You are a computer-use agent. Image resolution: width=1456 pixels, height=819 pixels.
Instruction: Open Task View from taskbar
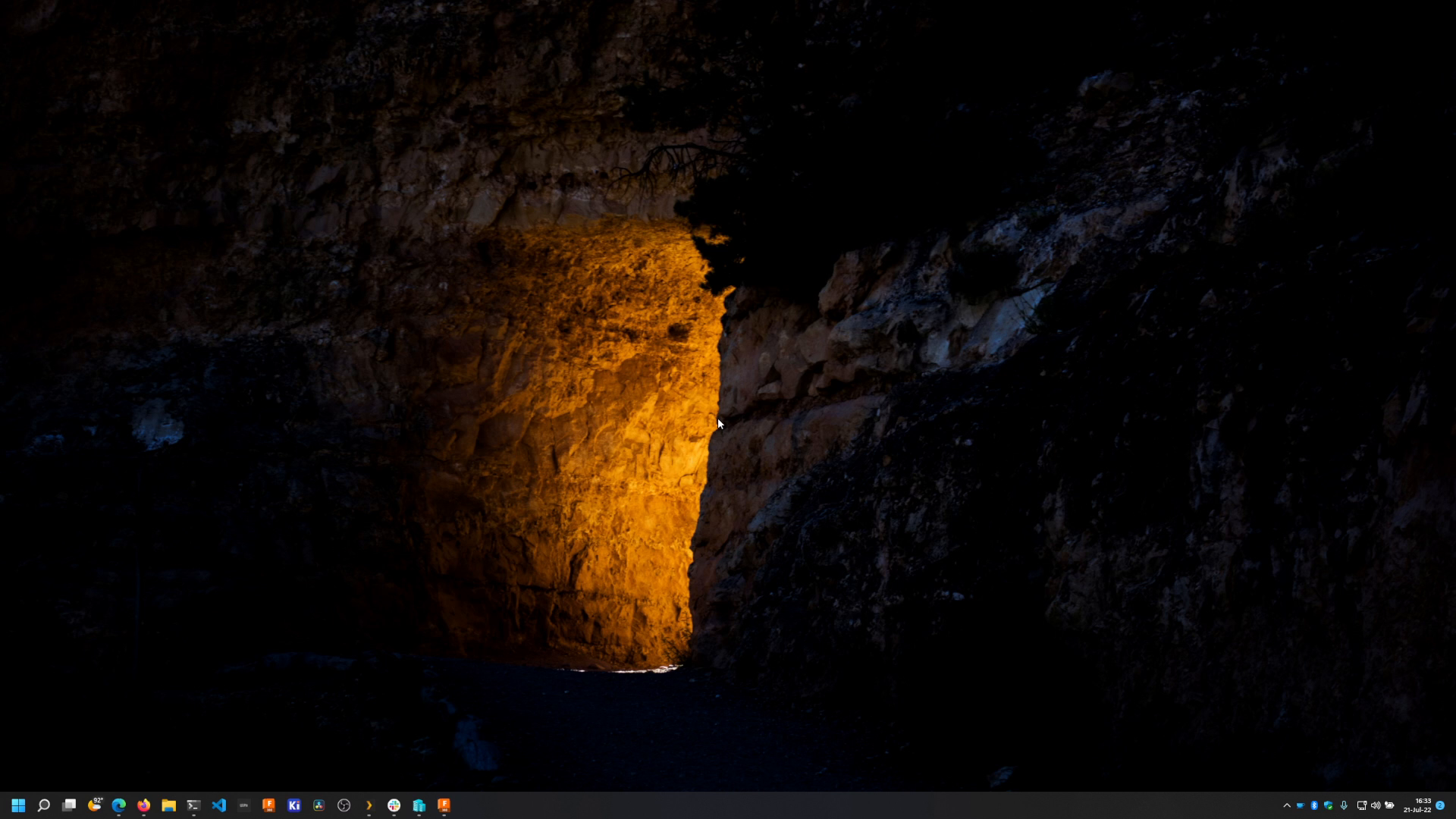click(x=69, y=805)
